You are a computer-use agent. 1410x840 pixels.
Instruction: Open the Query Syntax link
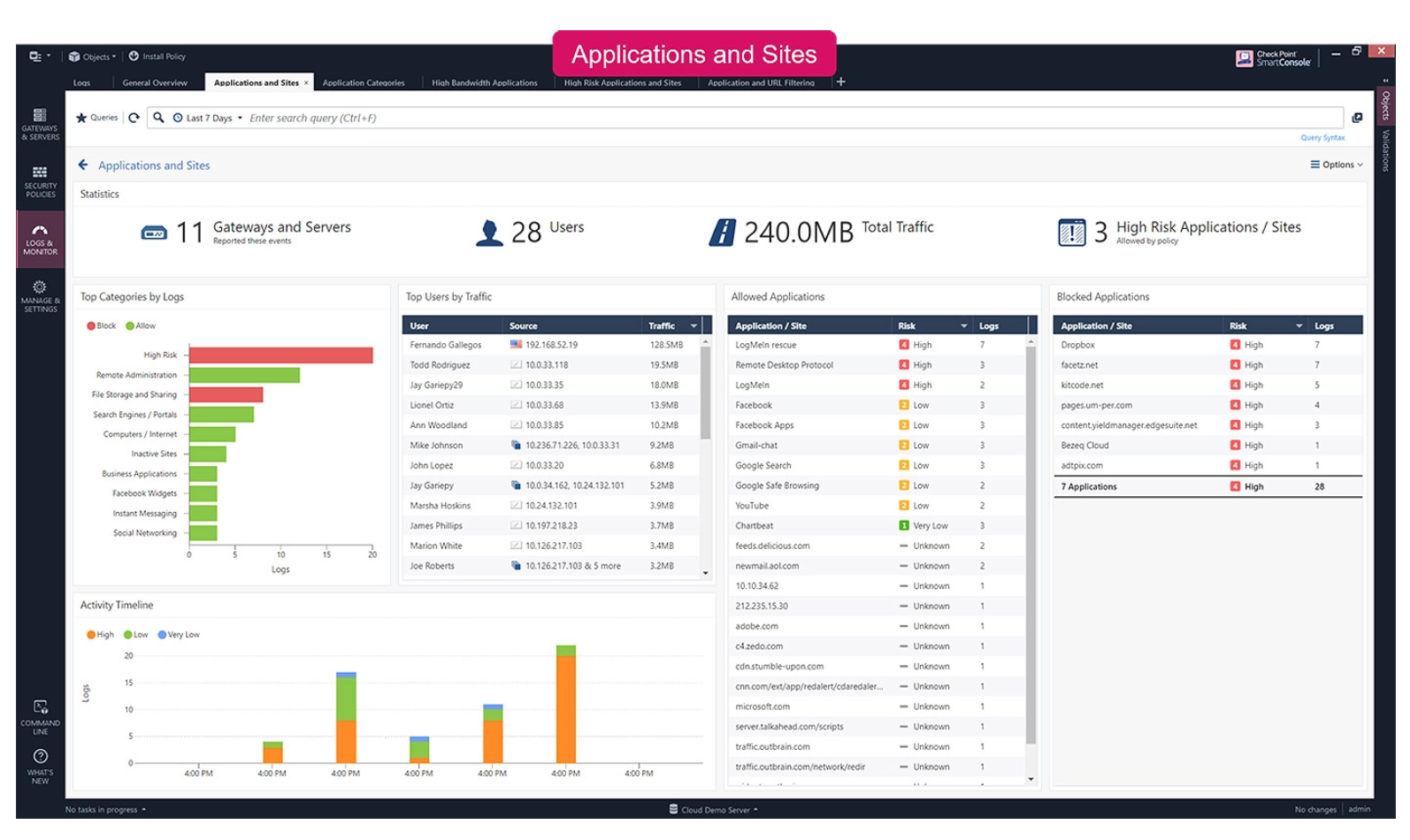[1322, 138]
